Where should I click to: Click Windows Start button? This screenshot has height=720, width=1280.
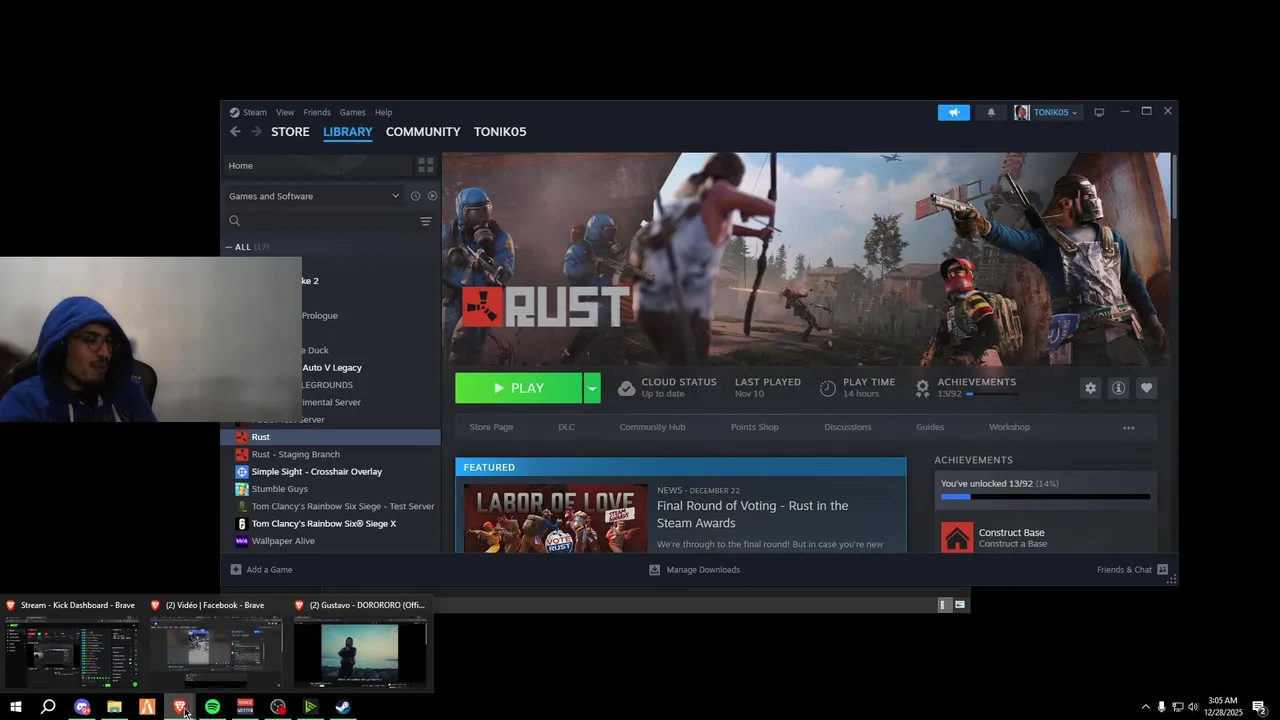click(x=16, y=707)
